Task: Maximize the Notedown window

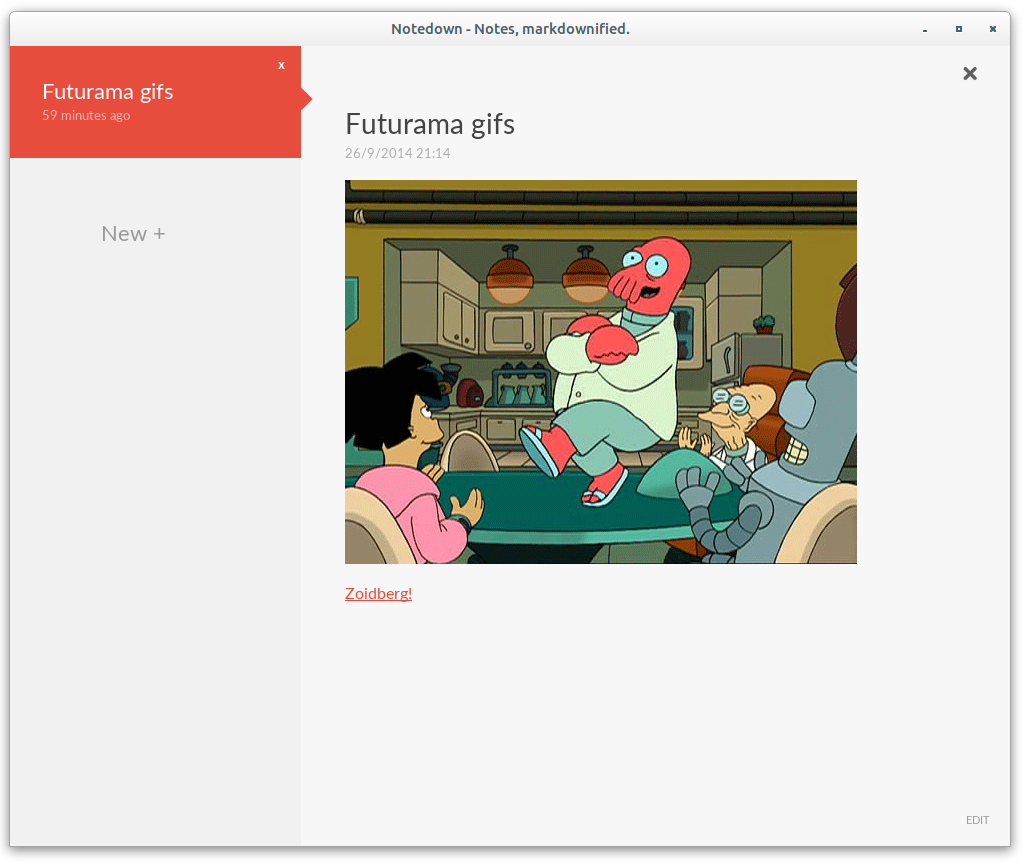Action: tap(959, 29)
